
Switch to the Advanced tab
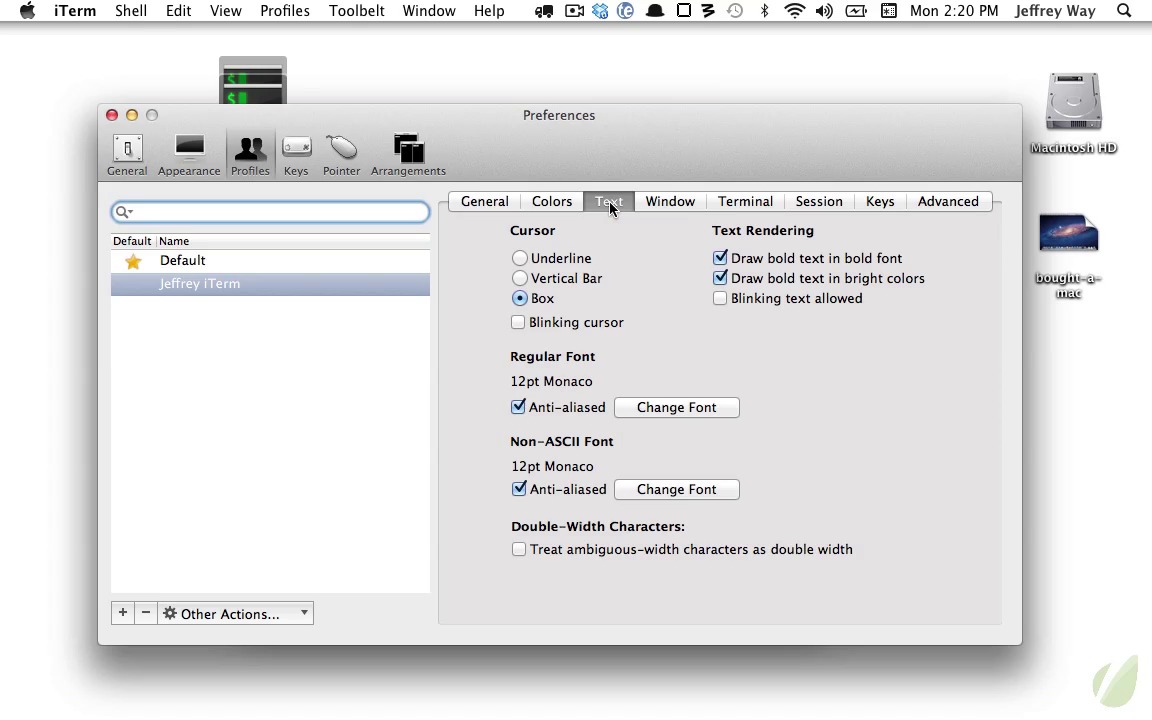[x=948, y=201]
